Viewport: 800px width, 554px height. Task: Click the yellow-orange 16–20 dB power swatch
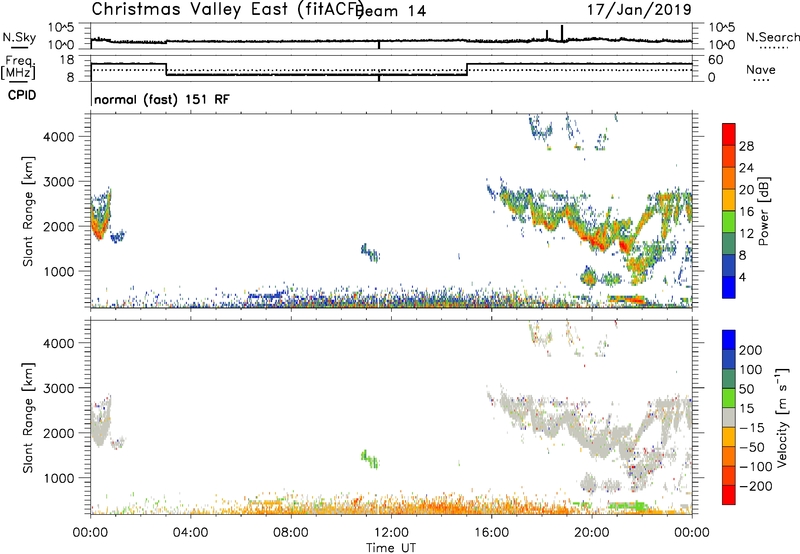pyautogui.click(x=729, y=200)
